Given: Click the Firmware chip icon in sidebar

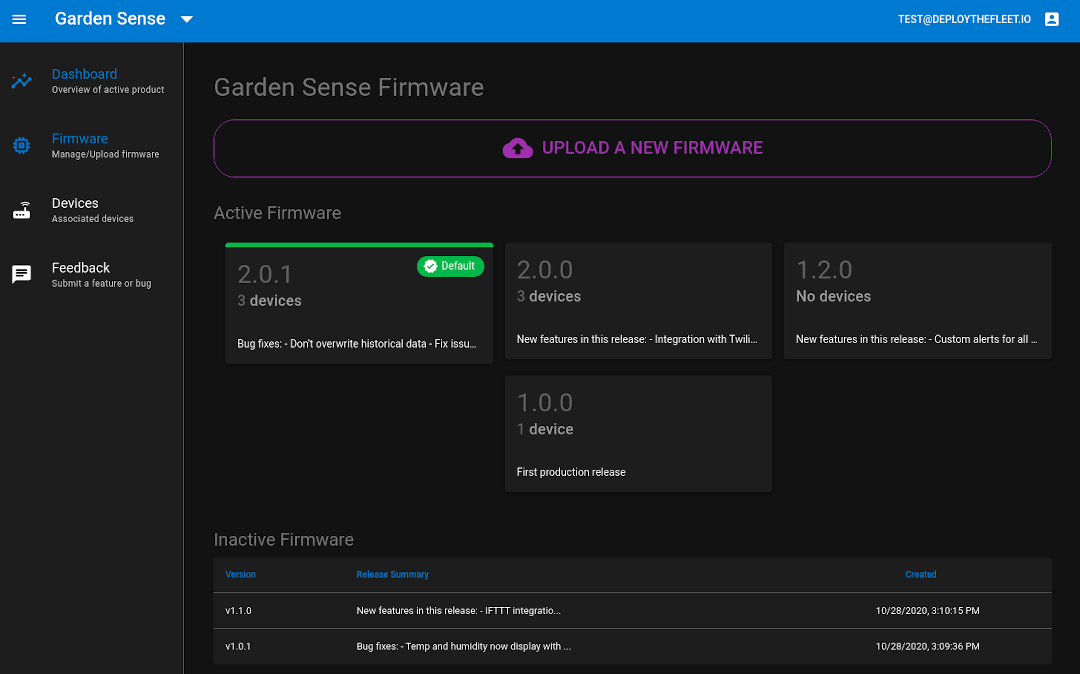Looking at the screenshot, I should pyautogui.click(x=21, y=145).
